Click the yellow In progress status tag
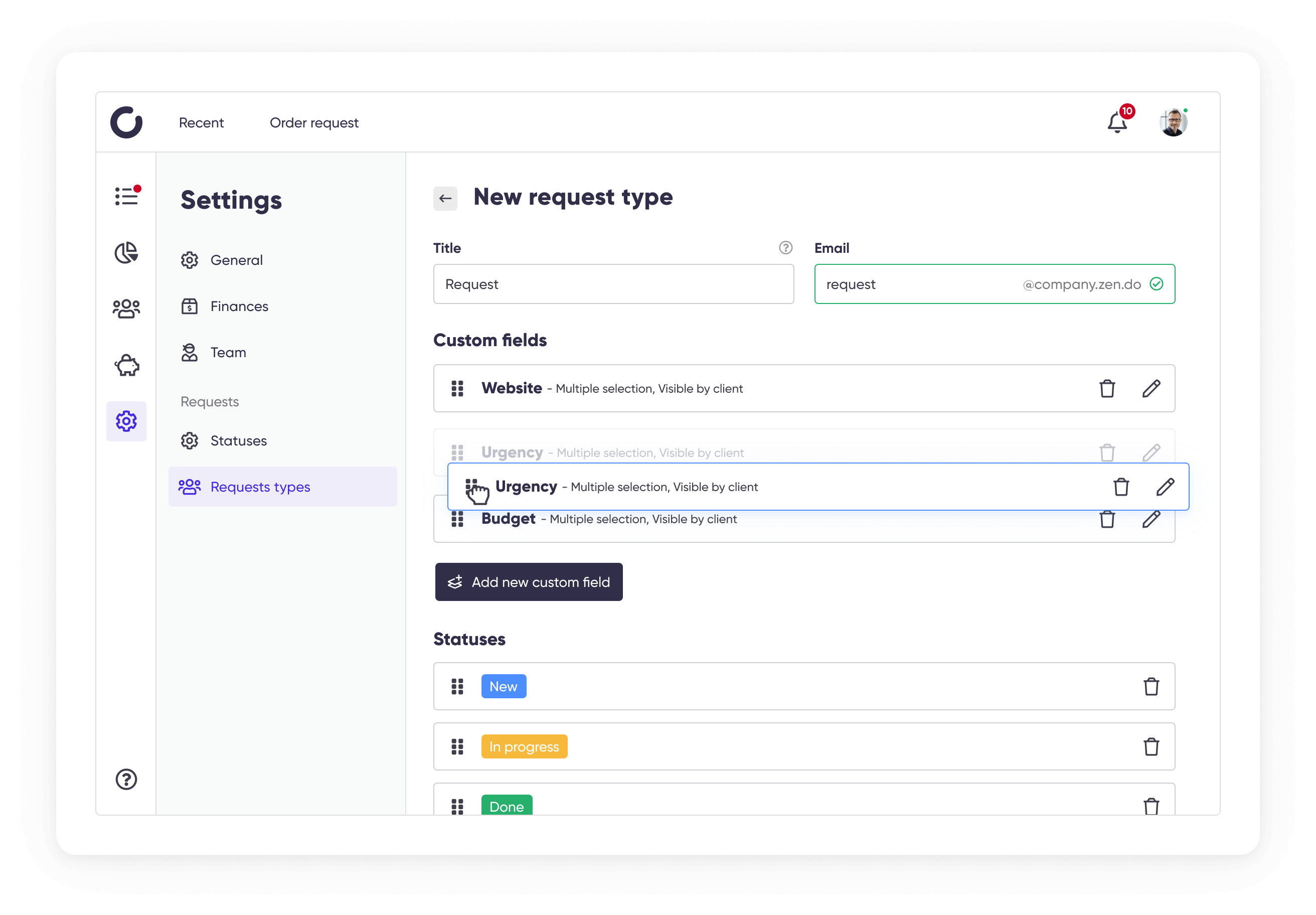The image size is (1316, 915). pos(524,746)
